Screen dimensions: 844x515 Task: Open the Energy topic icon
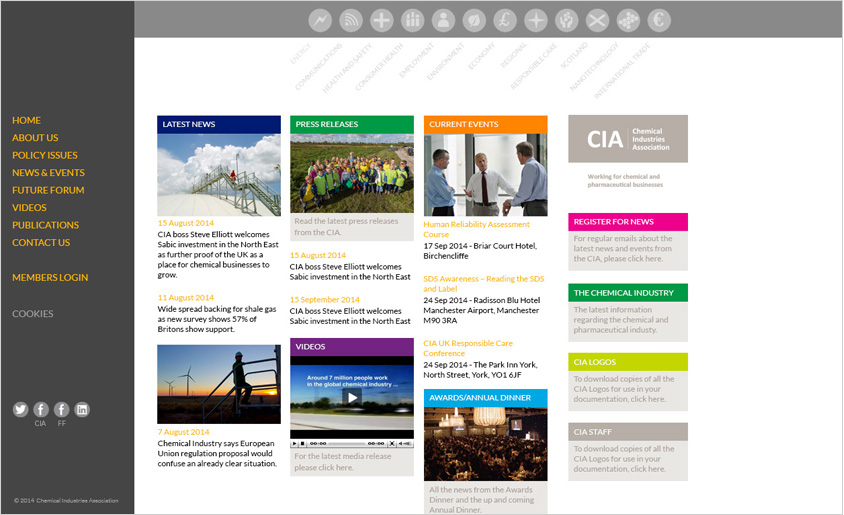320,20
